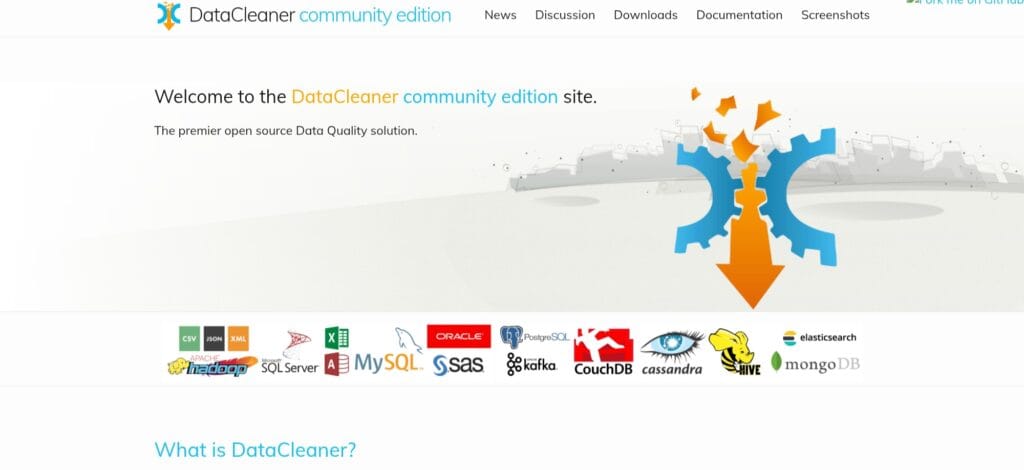The width and height of the screenshot is (1024, 470).
Task: Click the green Excel icon
Action: tap(337, 338)
